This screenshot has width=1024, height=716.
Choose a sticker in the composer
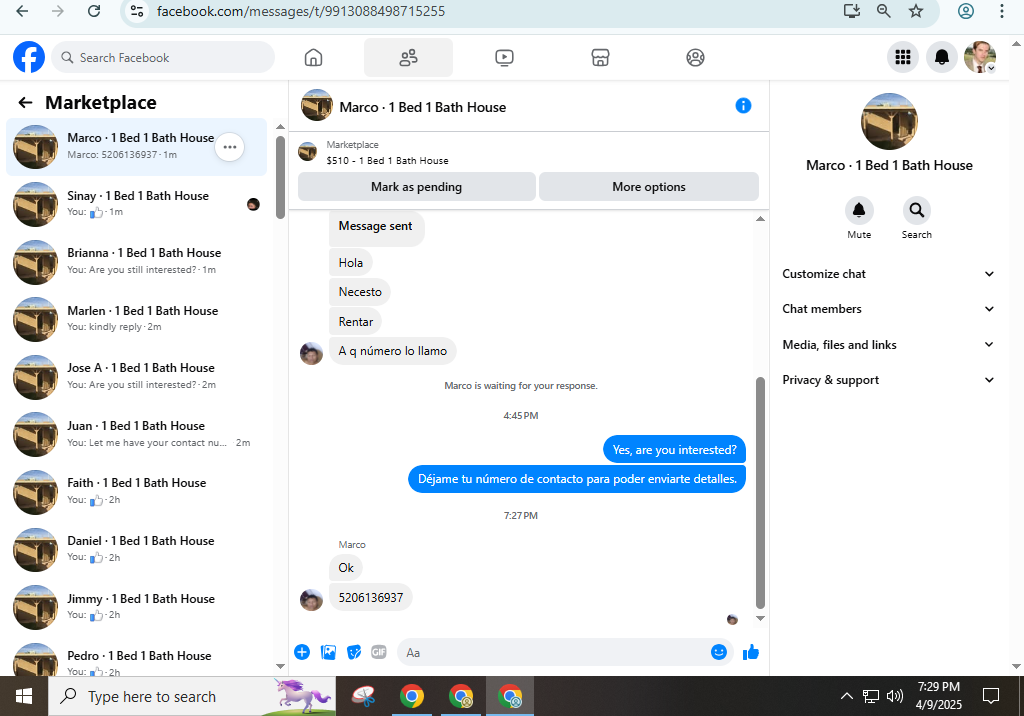[x=354, y=652]
